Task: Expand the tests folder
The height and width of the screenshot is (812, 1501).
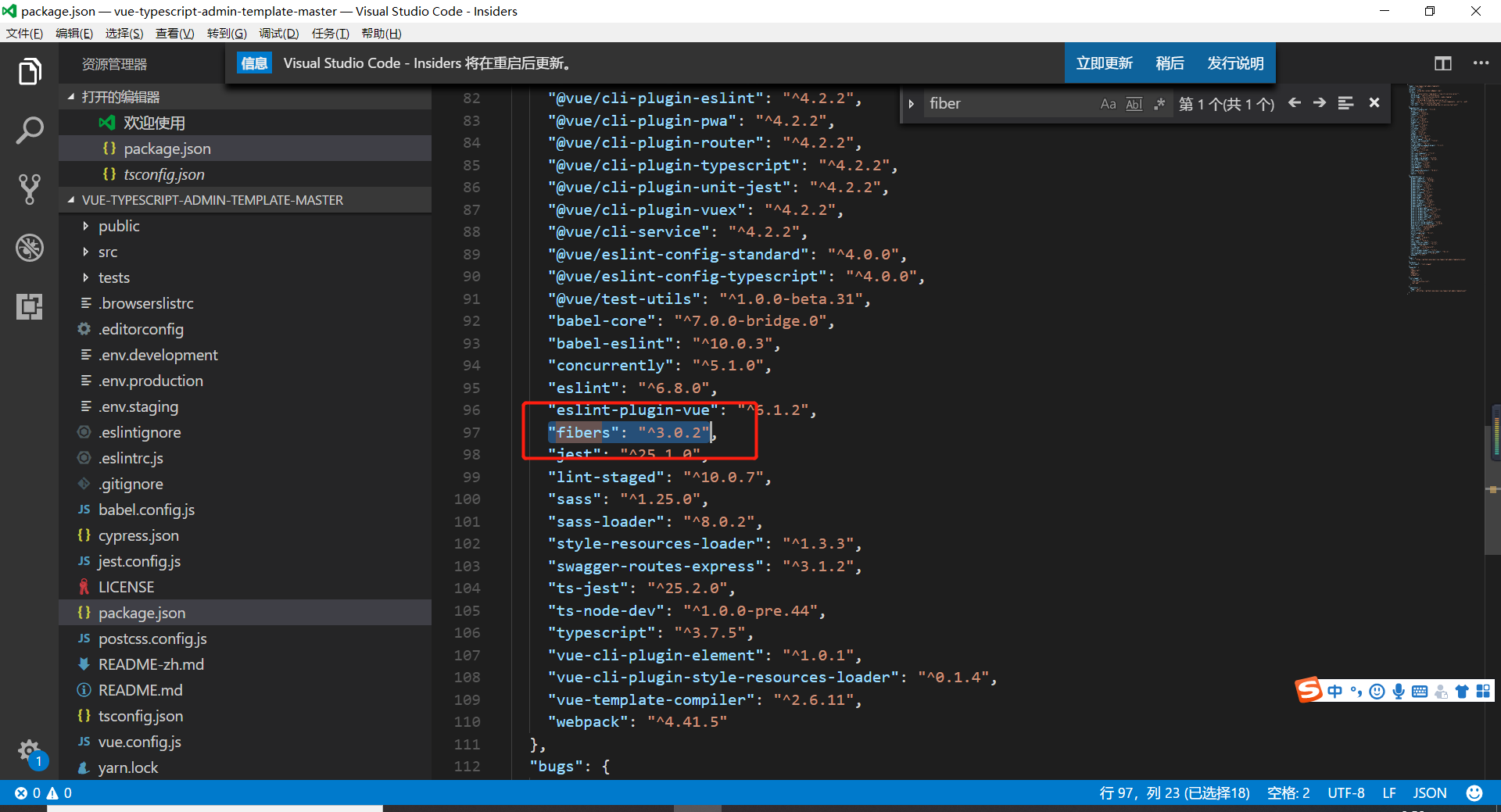Action: (245, 277)
